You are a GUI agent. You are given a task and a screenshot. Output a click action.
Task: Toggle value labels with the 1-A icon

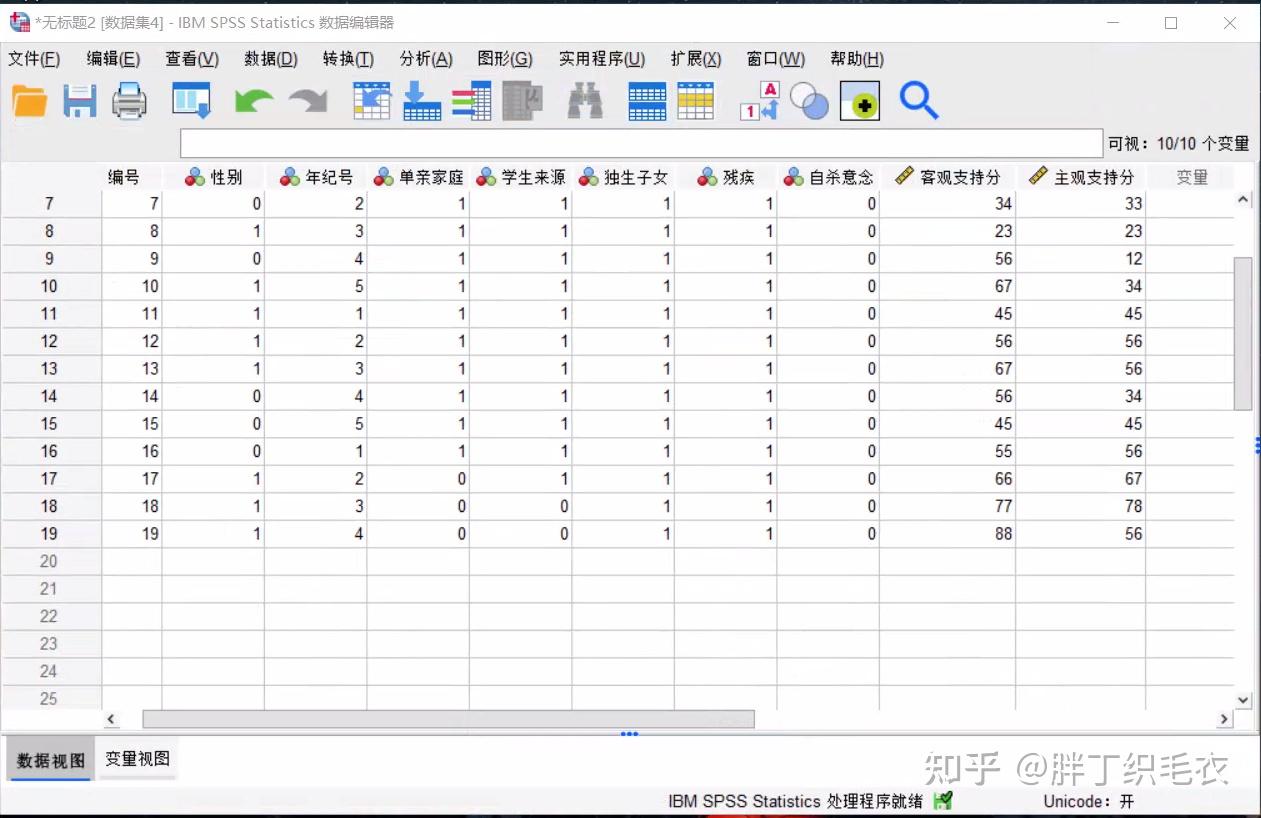[759, 101]
